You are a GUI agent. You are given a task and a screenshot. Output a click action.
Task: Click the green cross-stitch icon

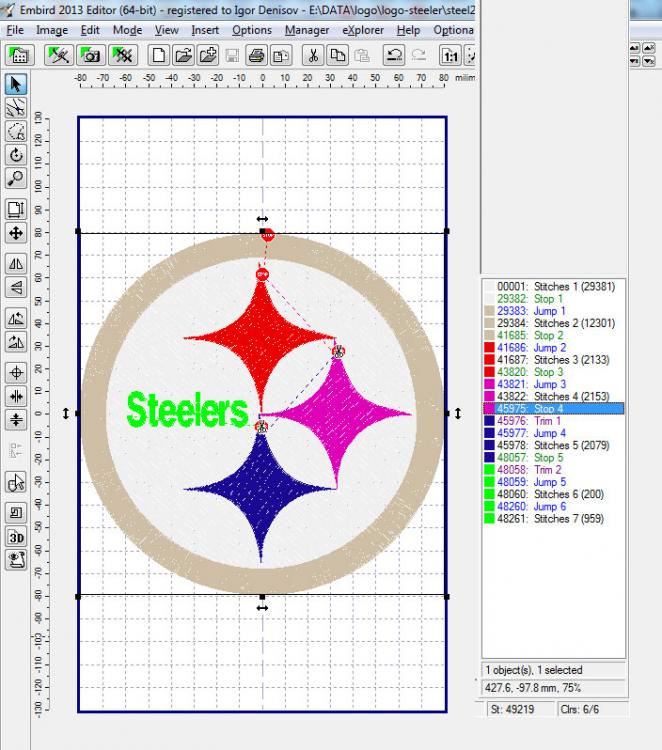pos(123,55)
